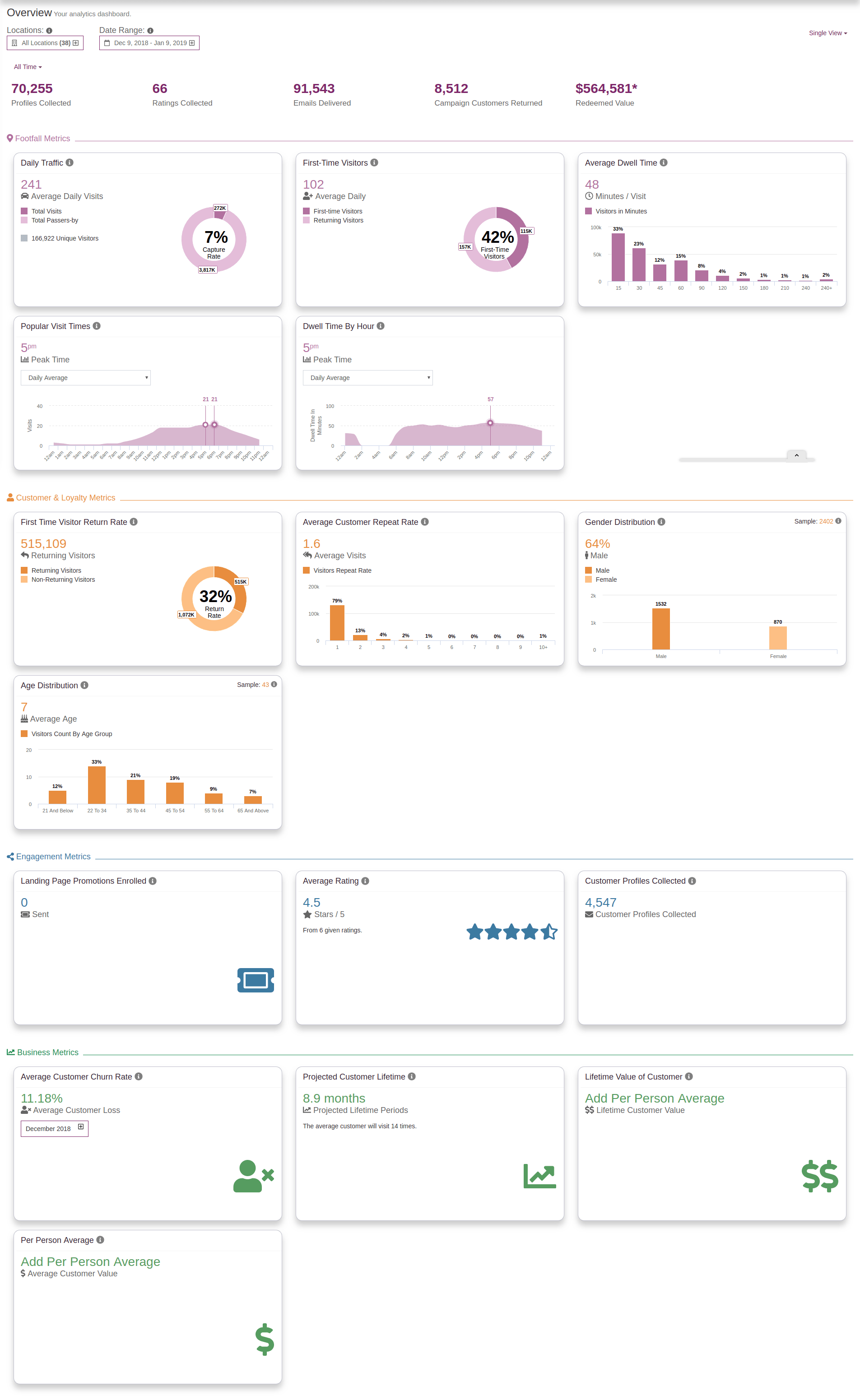Screen dimensions: 860x1400
Task: Click the Age Distribution sample info icon
Action: coord(274,685)
